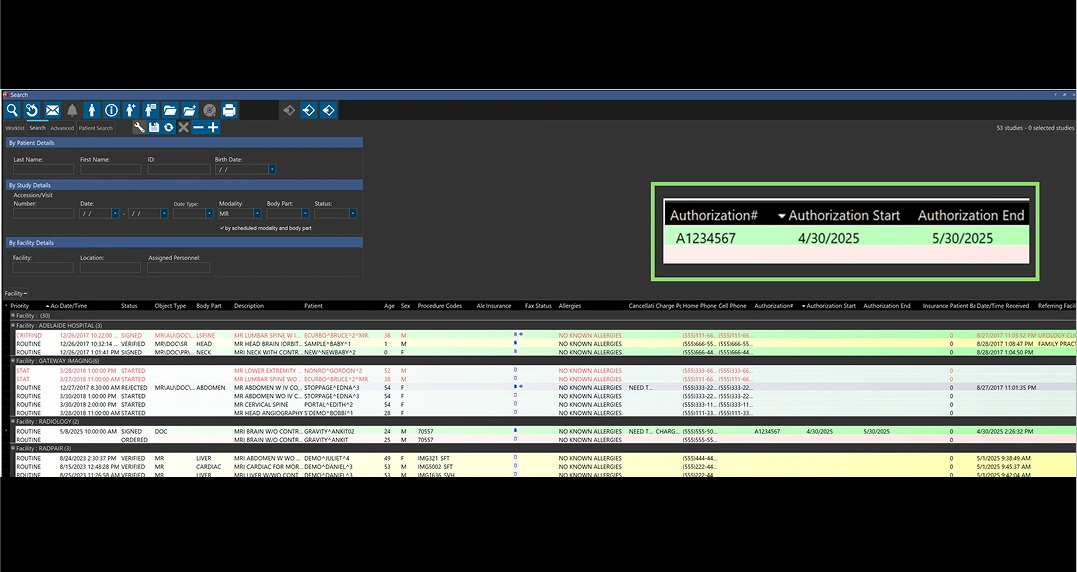
Task: Toggle by scheduled modality and body part
Action: tap(222, 228)
